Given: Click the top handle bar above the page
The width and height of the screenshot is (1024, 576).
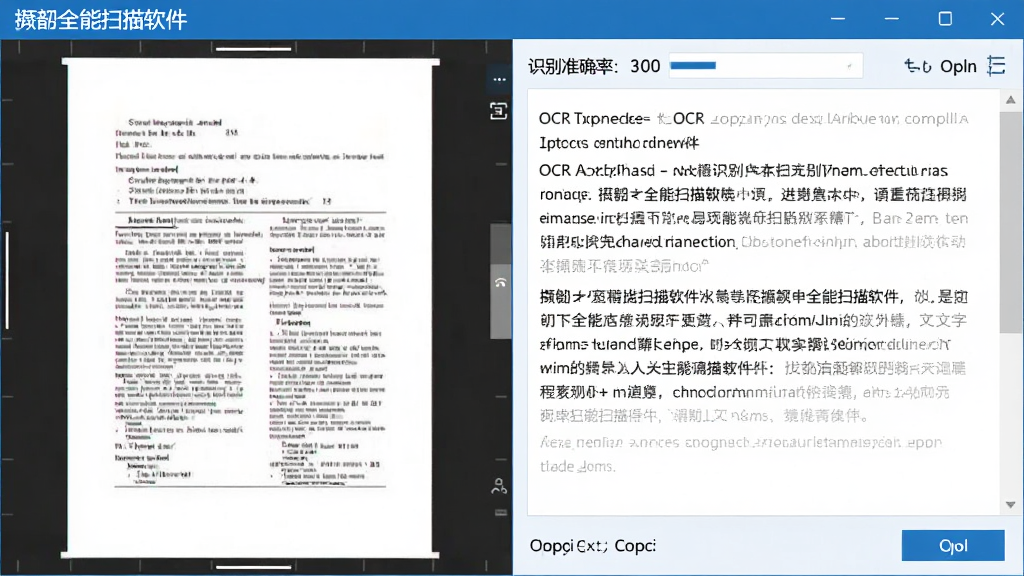Looking at the screenshot, I should point(253,48).
